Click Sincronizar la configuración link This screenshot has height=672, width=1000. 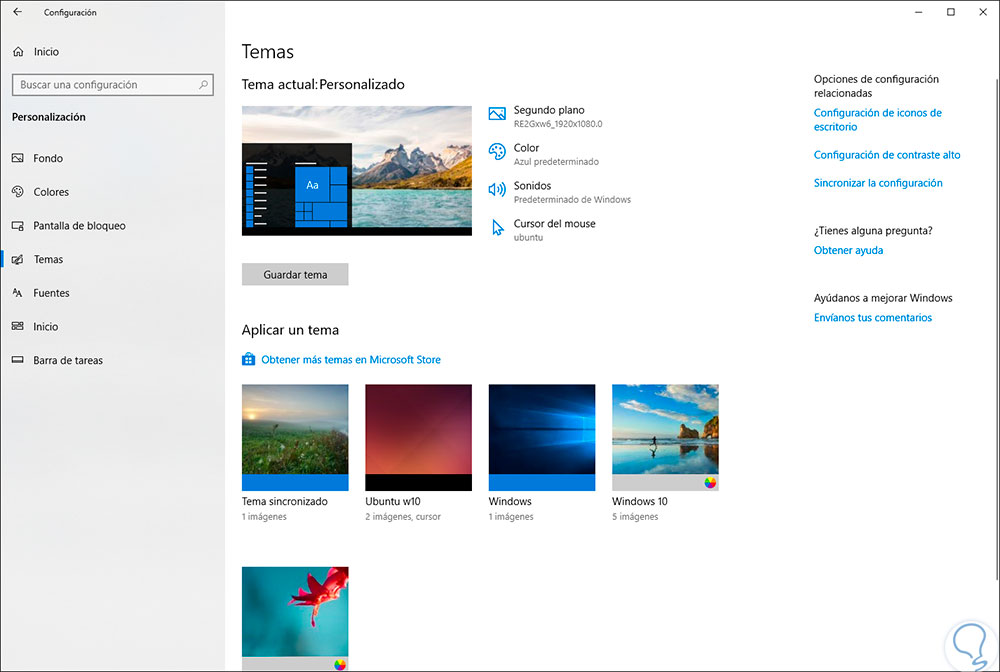pyautogui.click(x=878, y=183)
